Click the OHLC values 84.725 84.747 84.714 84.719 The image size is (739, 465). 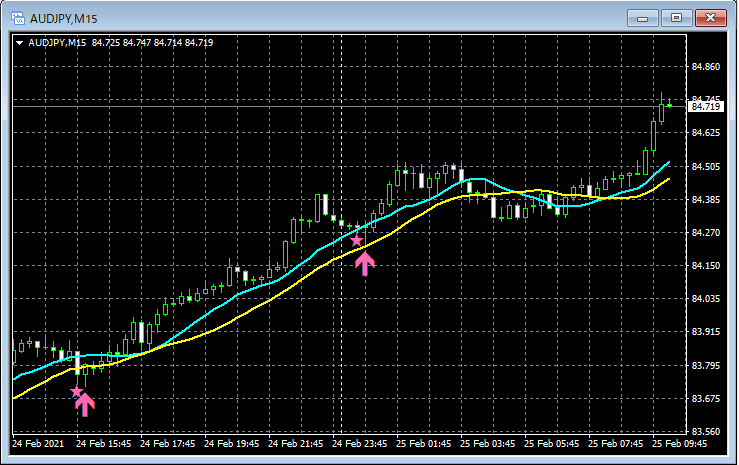click(152, 43)
